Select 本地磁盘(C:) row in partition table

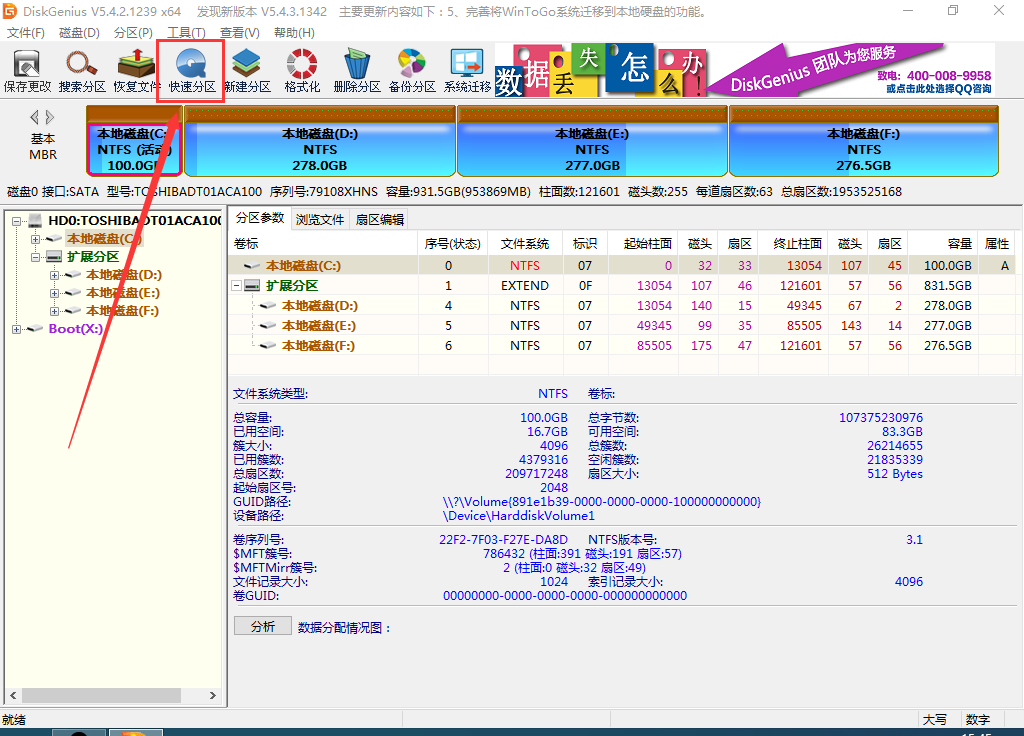(622, 265)
